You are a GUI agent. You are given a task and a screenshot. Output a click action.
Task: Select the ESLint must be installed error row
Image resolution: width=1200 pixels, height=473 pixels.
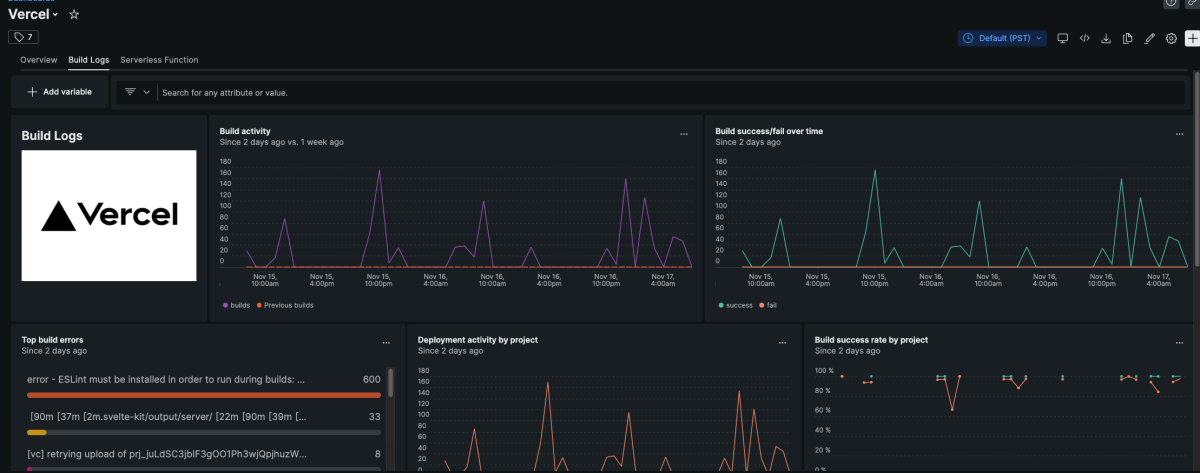203,385
